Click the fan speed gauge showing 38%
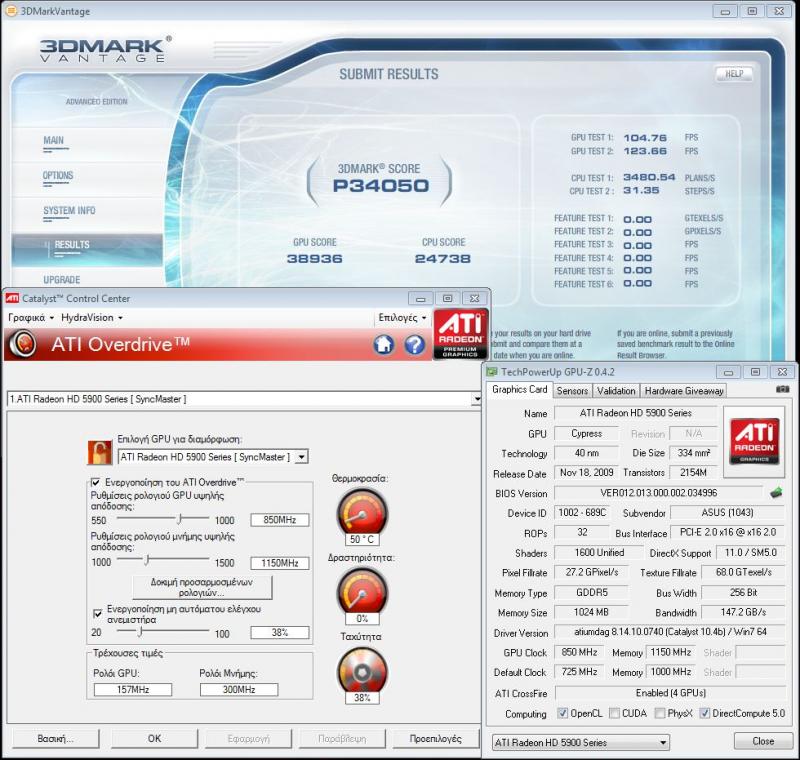 click(362, 671)
